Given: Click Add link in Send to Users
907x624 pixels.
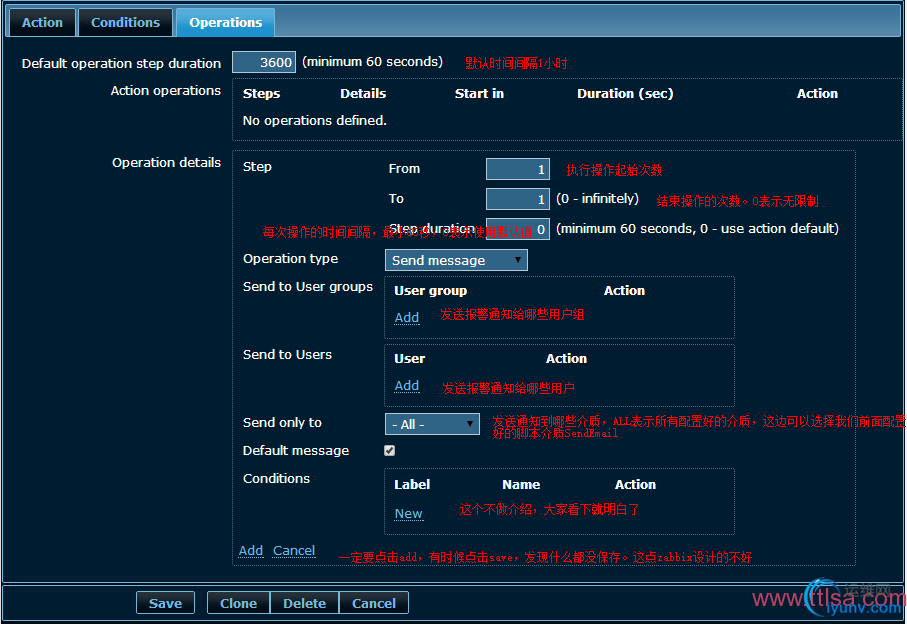Looking at the screenshot, I should [x=406, y=385].
